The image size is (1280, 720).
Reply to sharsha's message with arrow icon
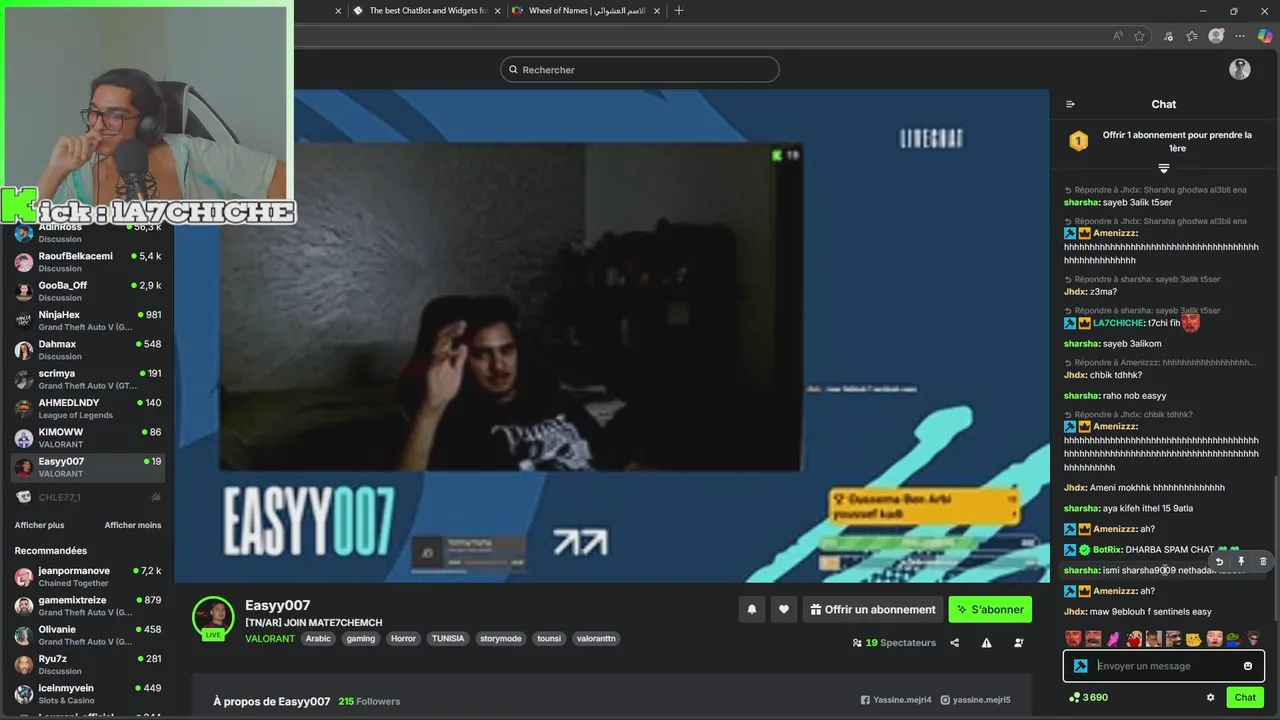click(1219, 562)
